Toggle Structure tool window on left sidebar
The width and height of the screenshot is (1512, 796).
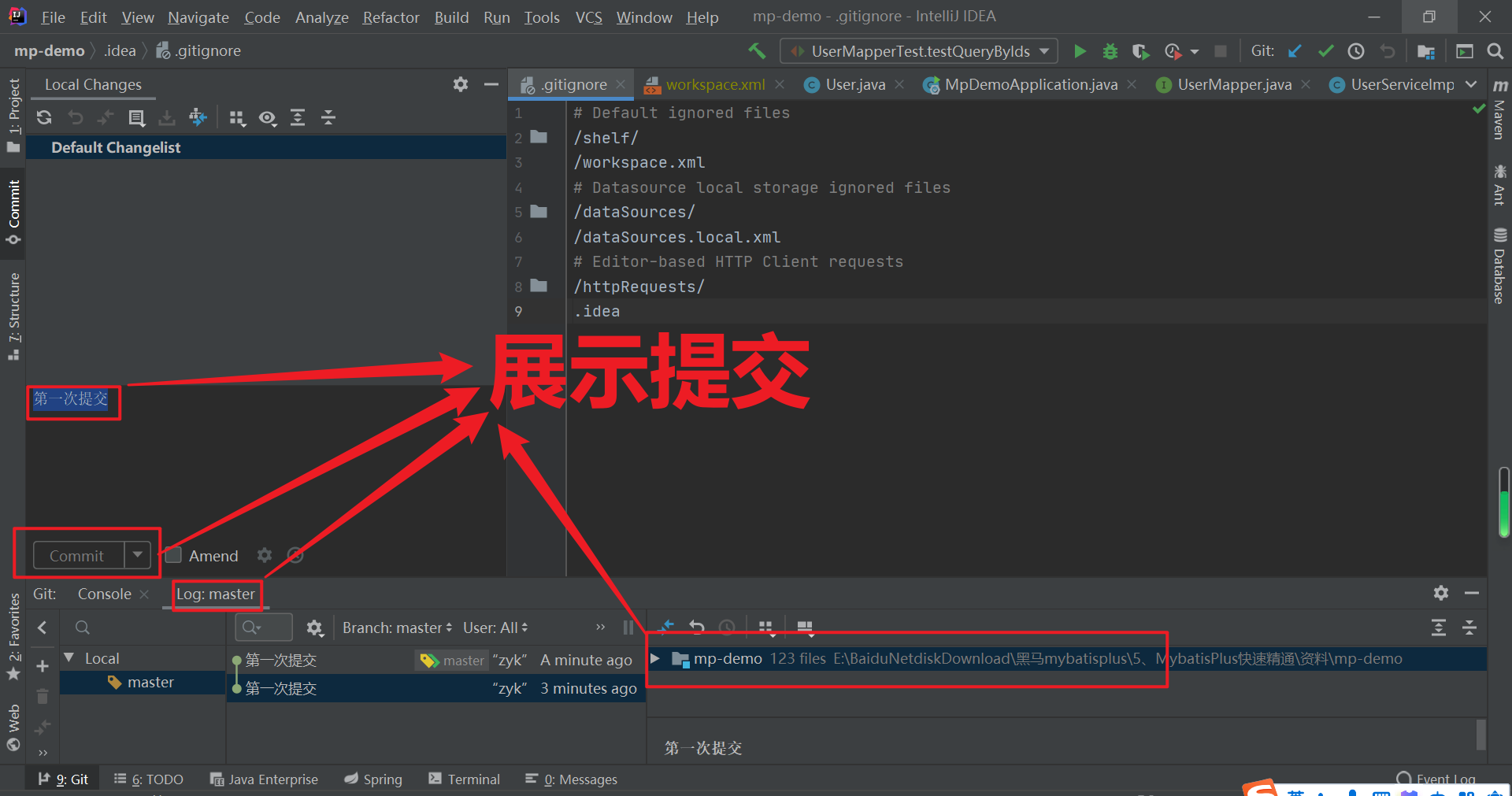13,316
